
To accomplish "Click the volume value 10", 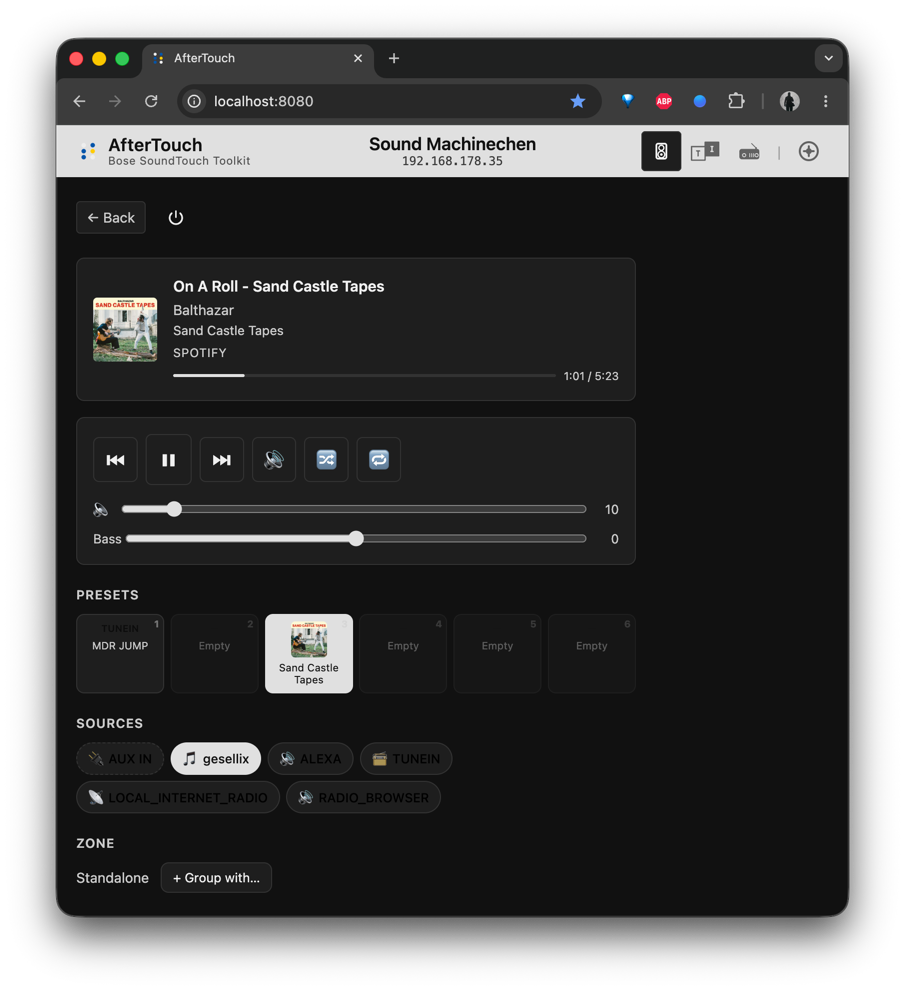I will (611, 509).
